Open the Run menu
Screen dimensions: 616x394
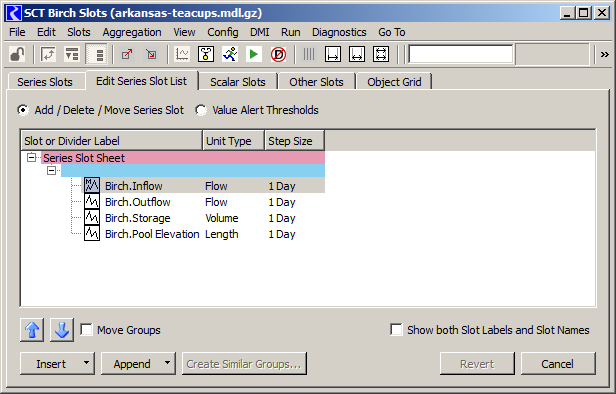[x=290, y=32]
